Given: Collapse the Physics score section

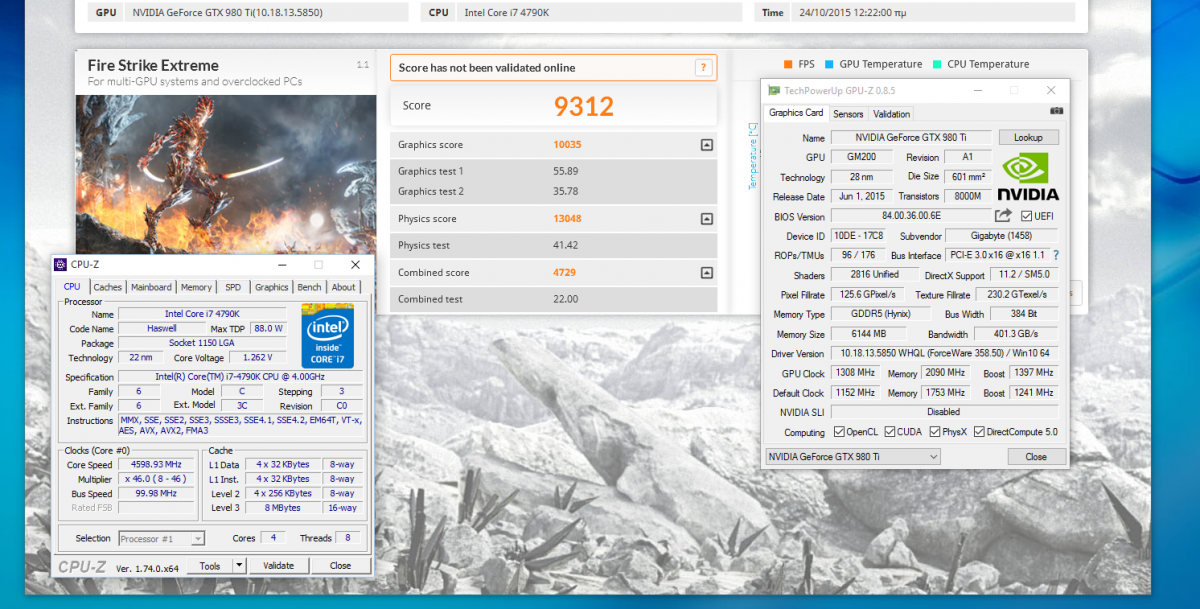Looking at the screenshot, I should pos(707,219).
